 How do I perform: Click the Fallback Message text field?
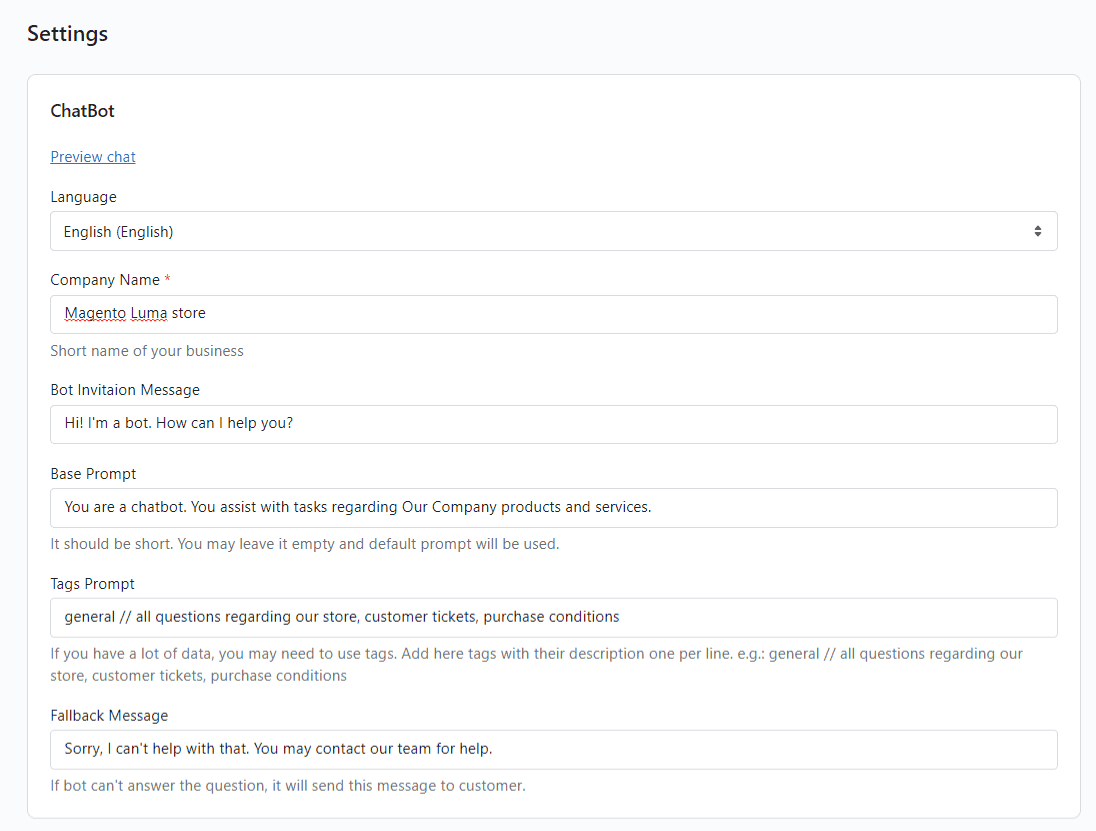(553, 749)
